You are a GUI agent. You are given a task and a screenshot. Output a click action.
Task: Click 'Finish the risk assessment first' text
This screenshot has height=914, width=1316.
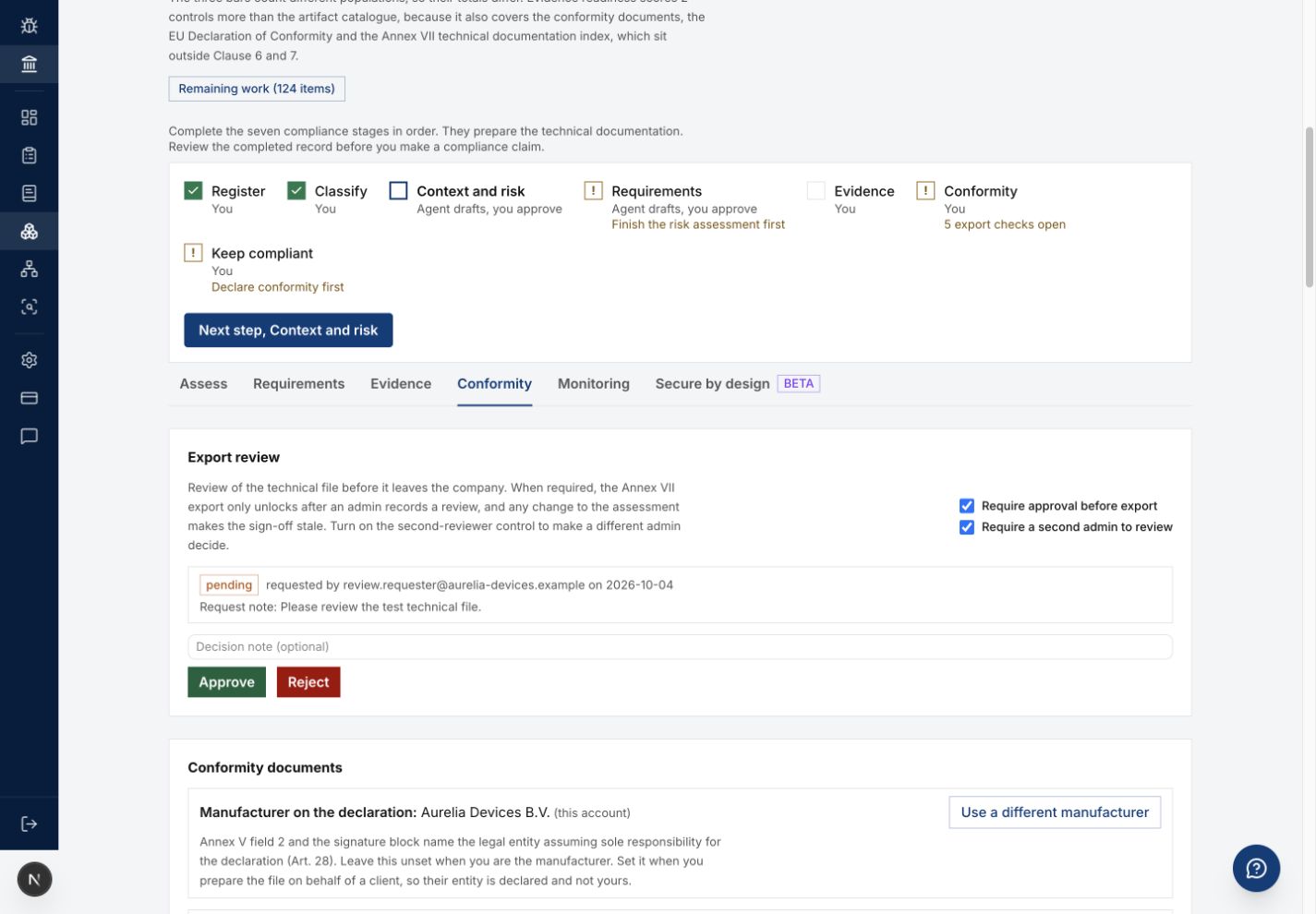[x=698, y=224]
